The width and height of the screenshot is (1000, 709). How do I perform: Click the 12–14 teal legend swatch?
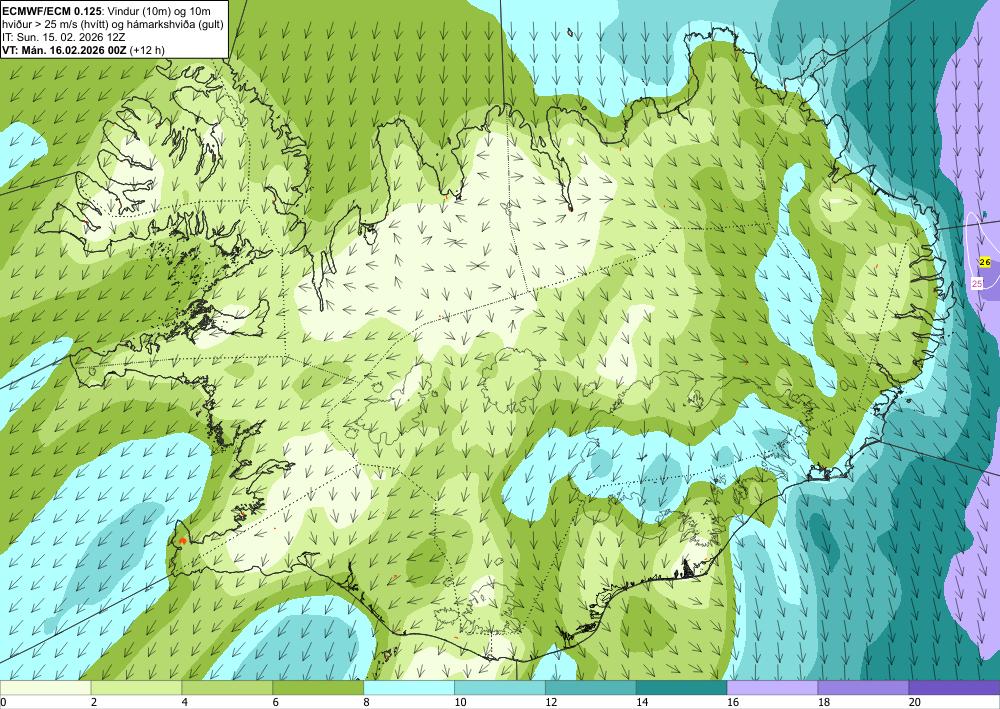point(591,688)
